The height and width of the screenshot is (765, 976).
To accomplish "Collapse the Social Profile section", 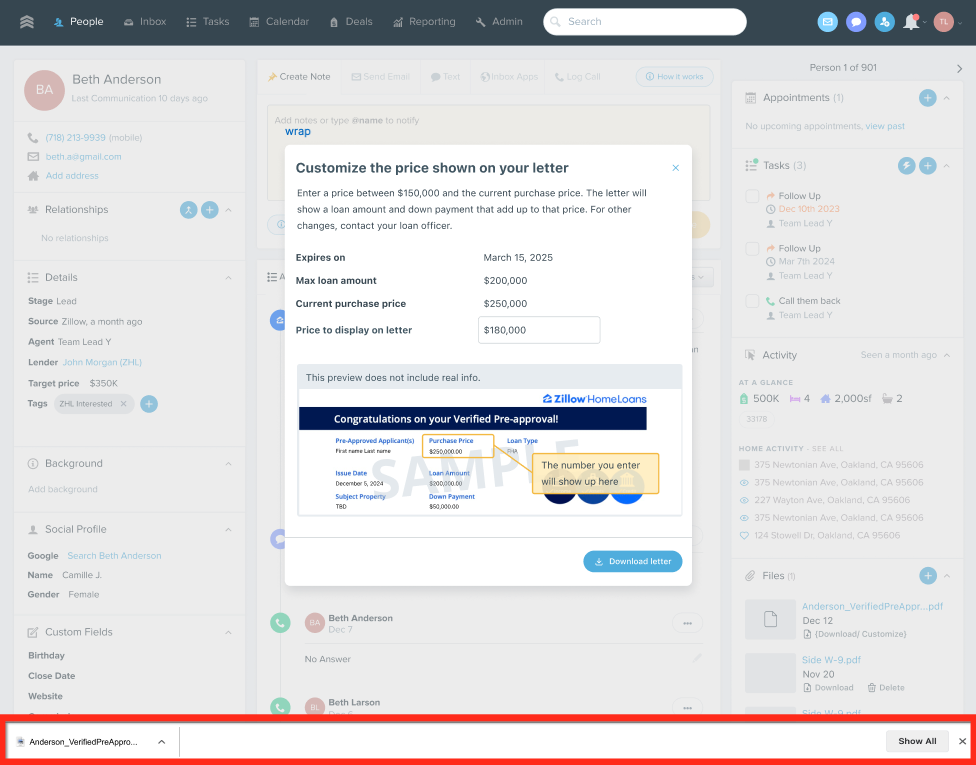I will point(228,530).
